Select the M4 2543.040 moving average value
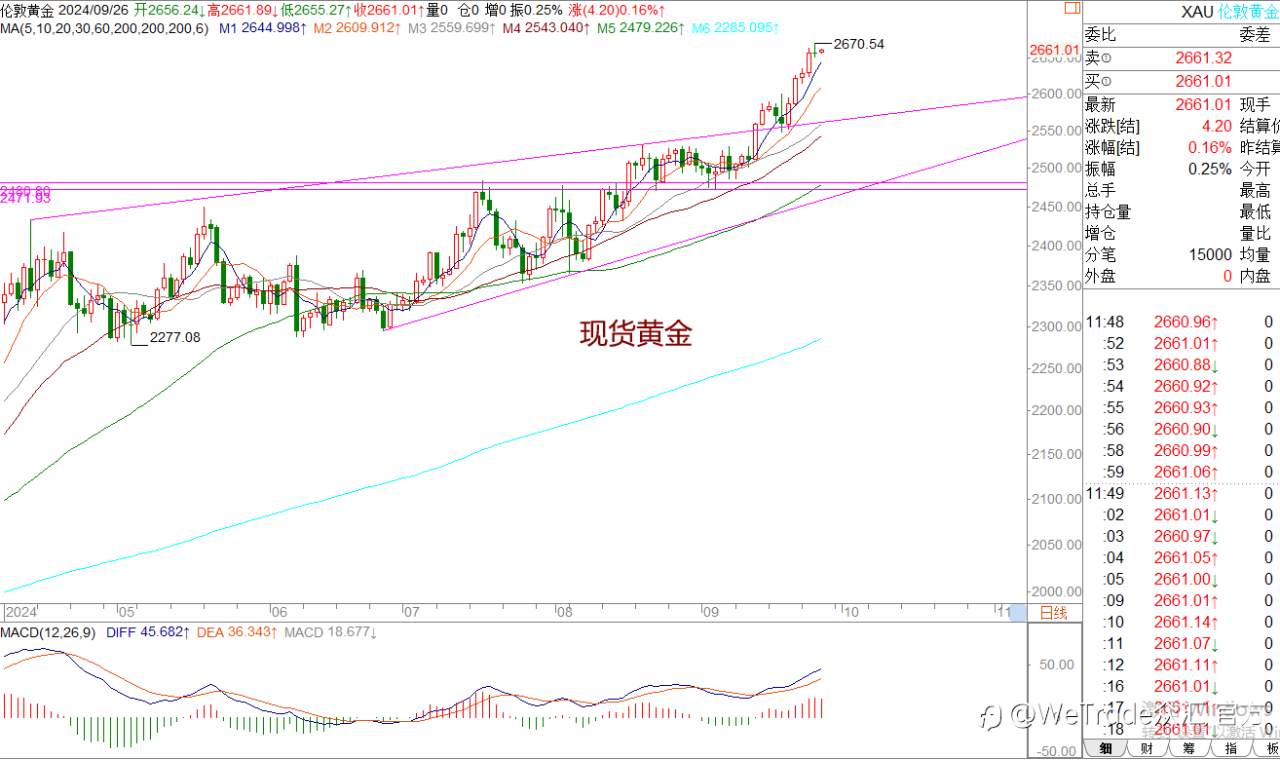 coord(545,29)
